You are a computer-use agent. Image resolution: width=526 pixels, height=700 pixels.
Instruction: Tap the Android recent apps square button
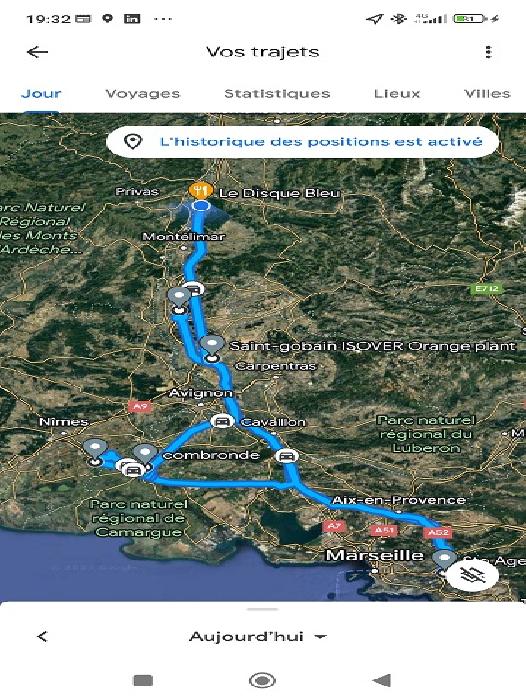tap(143, 680)
